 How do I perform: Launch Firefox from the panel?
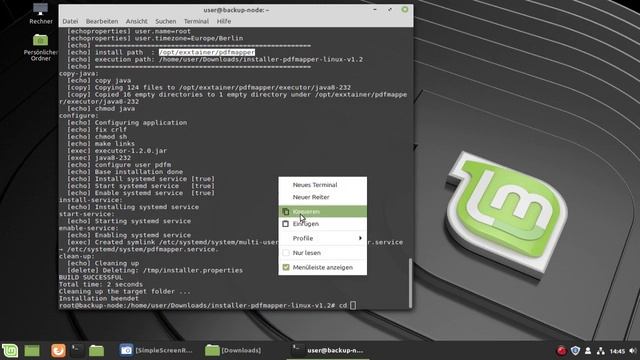click(x=58, y=350)
